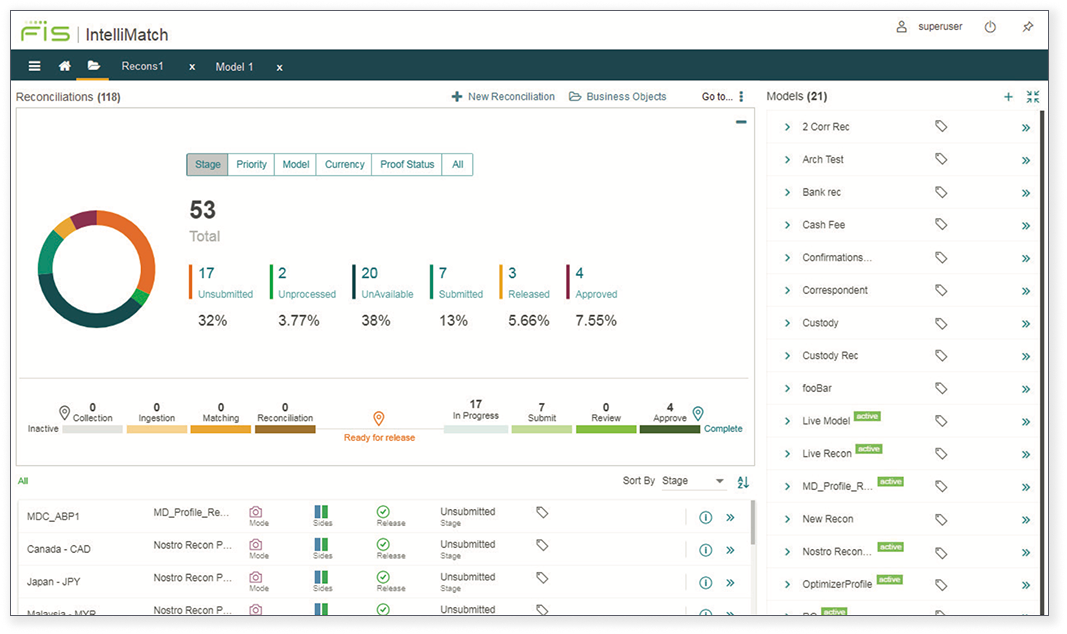Minimize the chart summary panel
The height and width of the screenshot is (634, 1067).
point(741,122)
